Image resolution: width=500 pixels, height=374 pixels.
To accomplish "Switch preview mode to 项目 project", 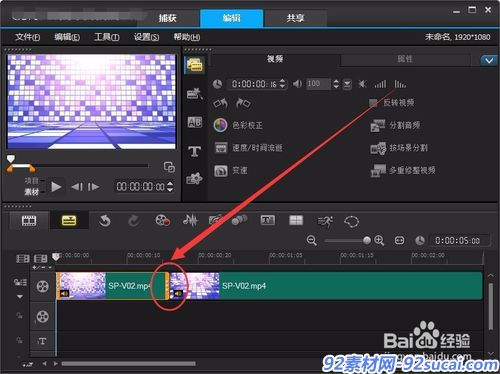I will coord(32,181).
